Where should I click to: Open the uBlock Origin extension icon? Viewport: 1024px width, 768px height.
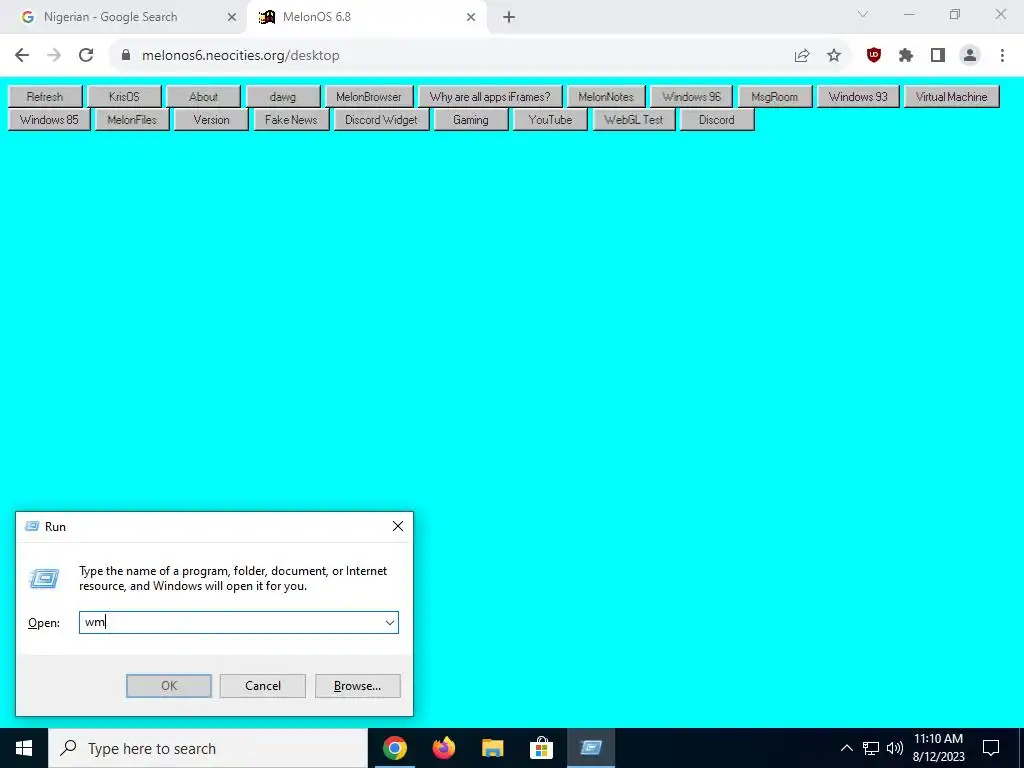click(874, 56)
